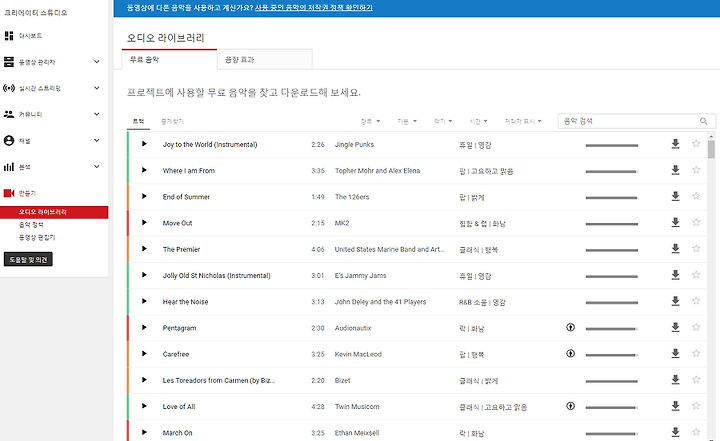
Task: Click the 크리에이터 스튜디오 heading
Action: click(x=35, y=12)
